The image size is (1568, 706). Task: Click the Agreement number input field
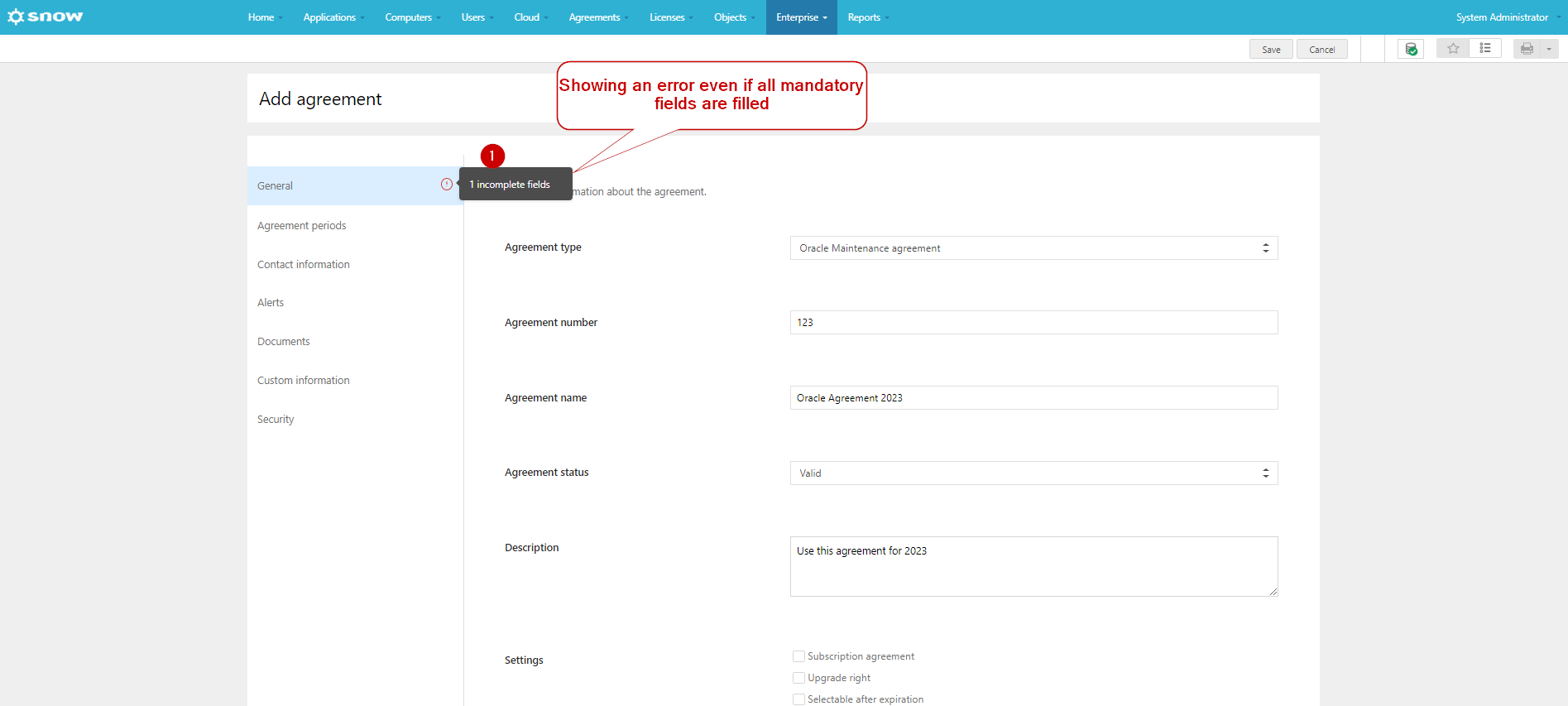pos(1033,323)
